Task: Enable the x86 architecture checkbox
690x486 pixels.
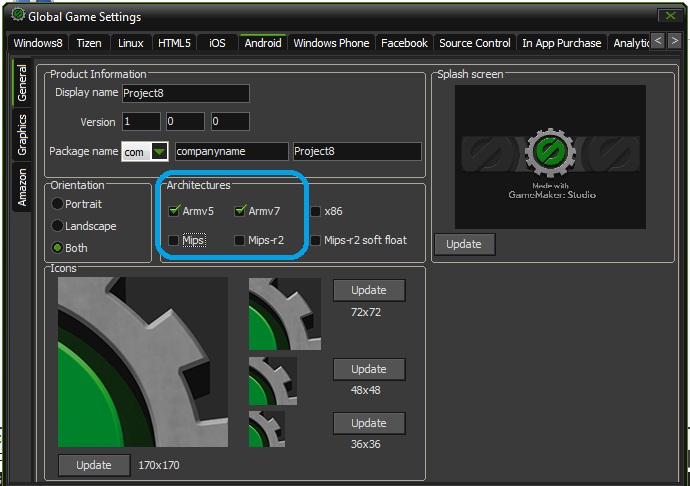Action: tap(315, 211)
